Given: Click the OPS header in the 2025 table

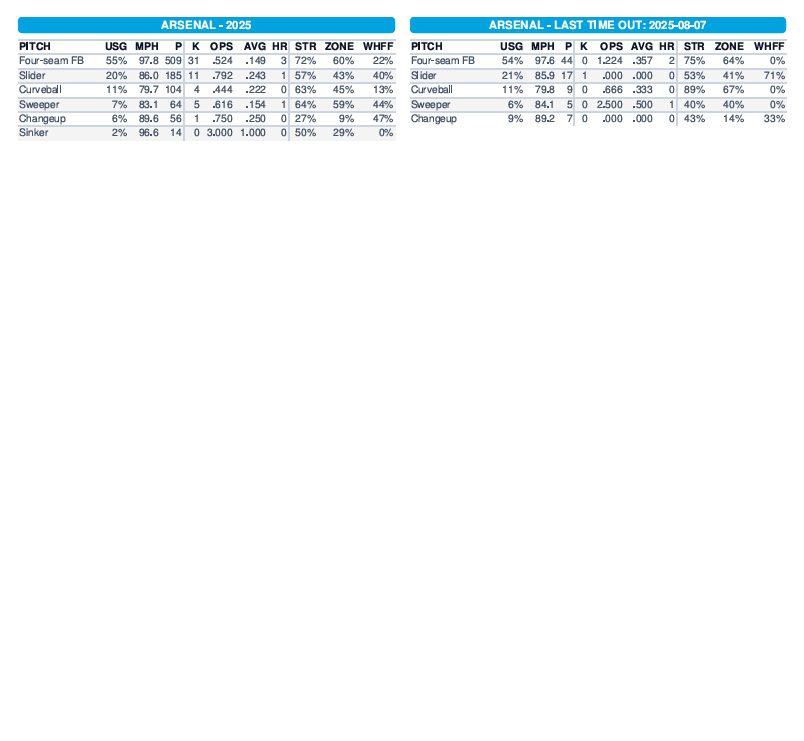Looking at the screenshot, I should pos(221,46).
